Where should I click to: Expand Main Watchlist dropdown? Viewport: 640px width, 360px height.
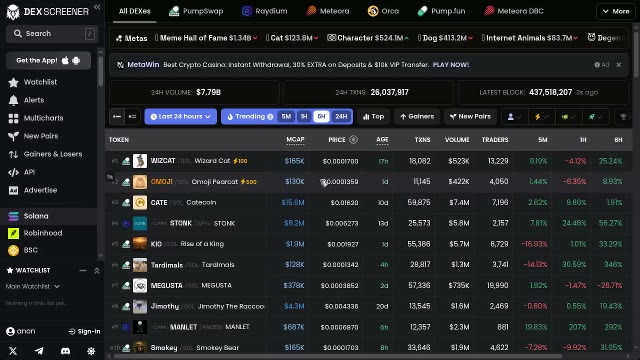[x=33, y=287]
